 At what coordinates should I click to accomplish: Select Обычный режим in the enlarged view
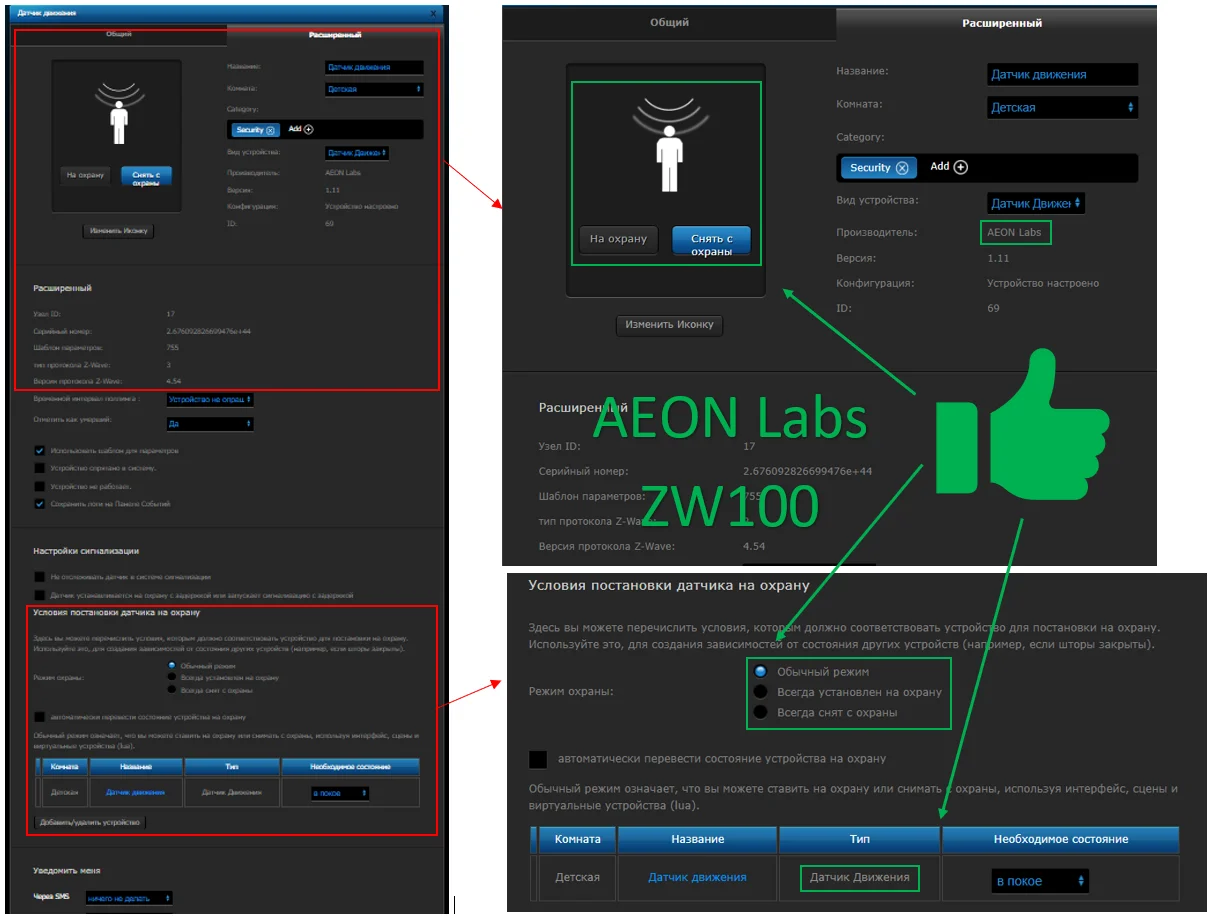760,672
